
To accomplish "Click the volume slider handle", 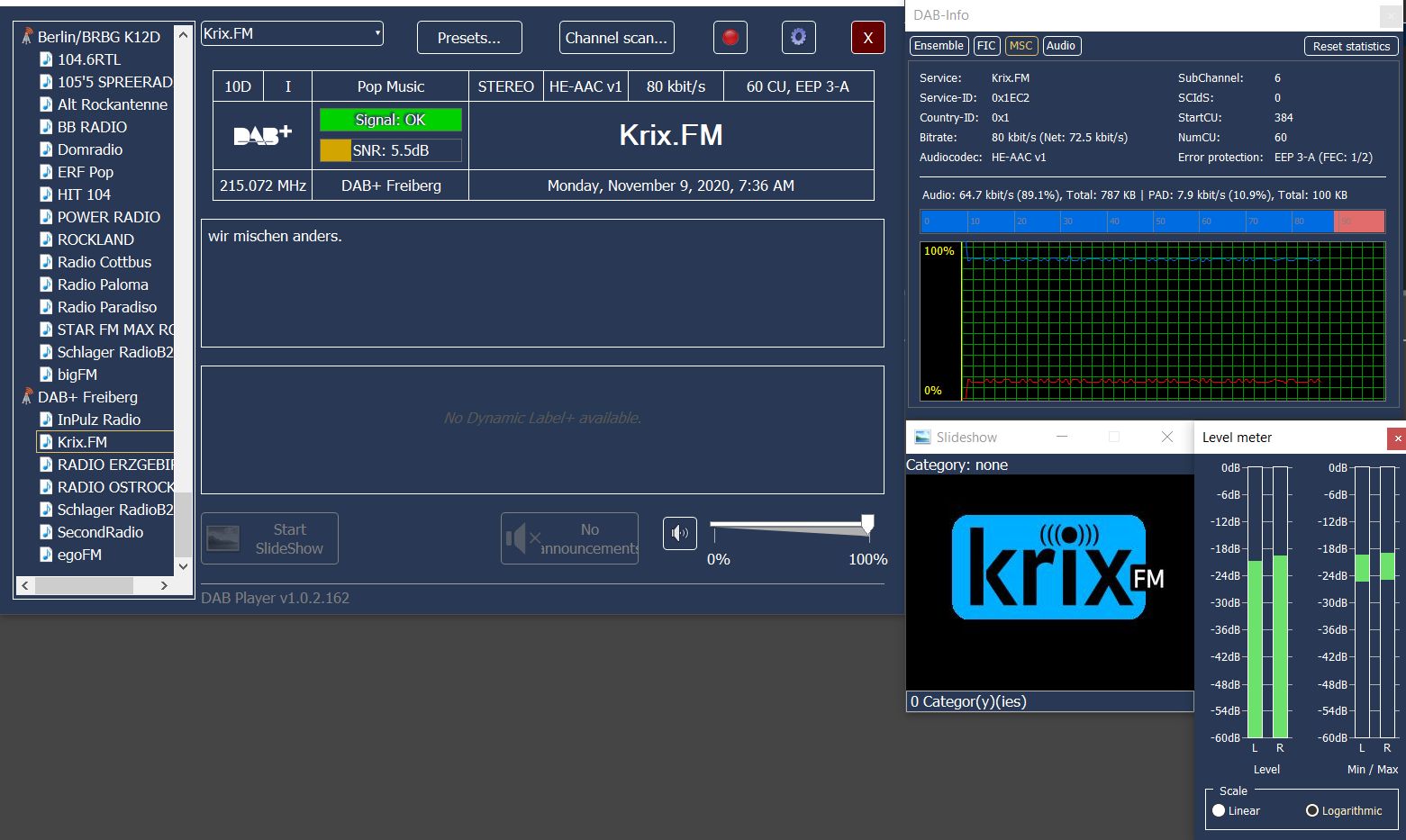I will 867,523.
